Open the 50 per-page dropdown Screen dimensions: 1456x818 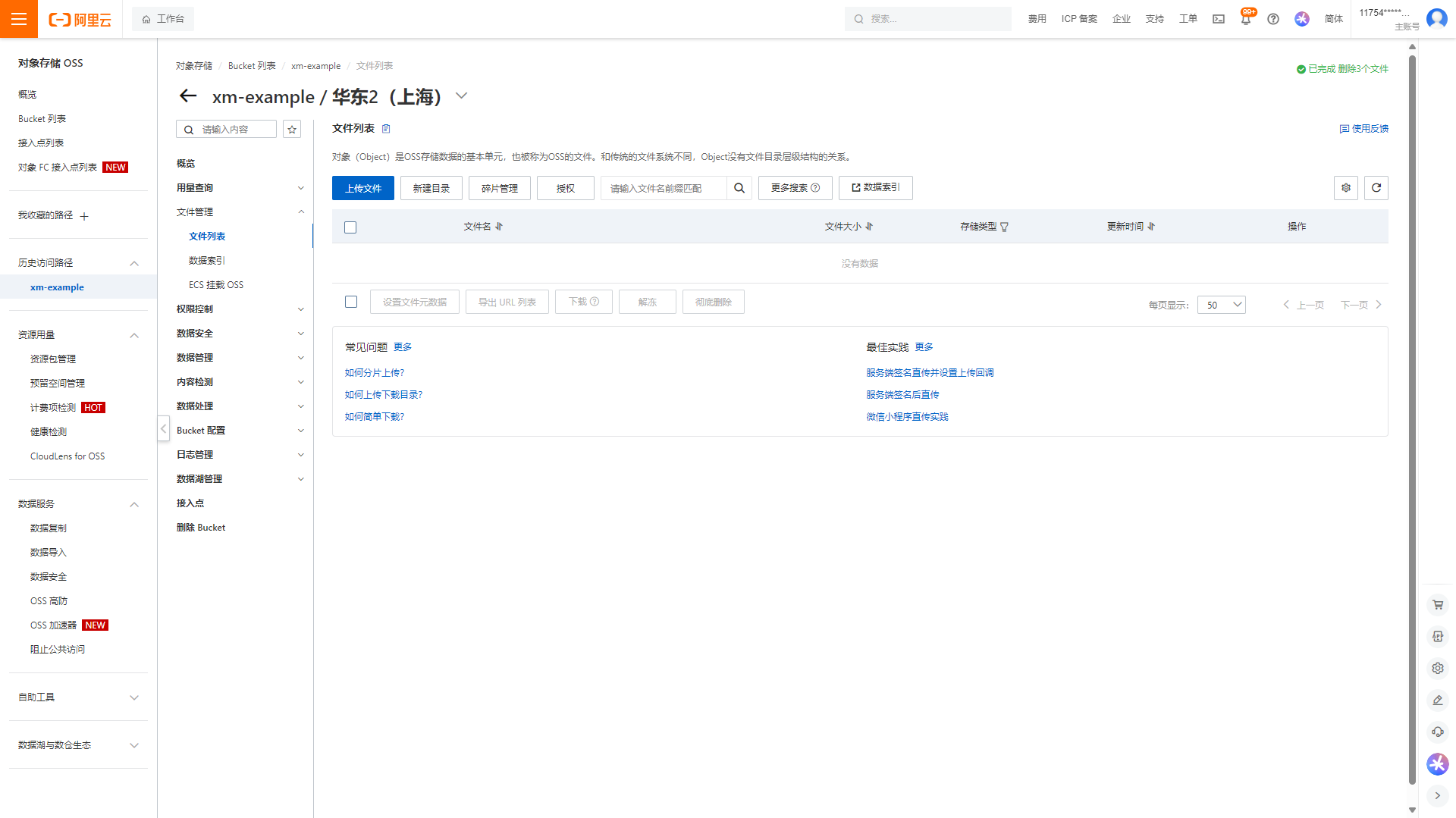pos(1221,305)
